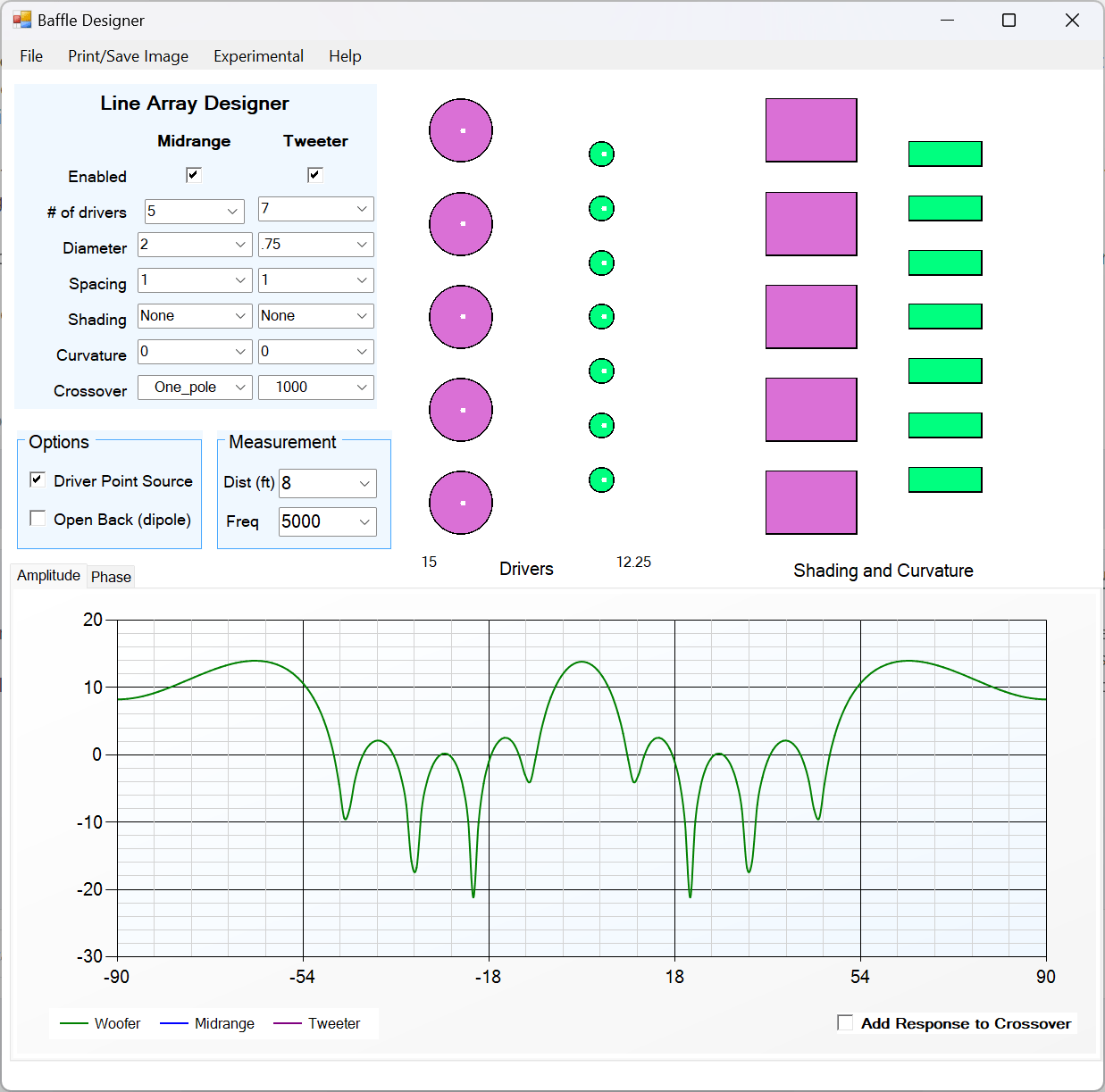
Task: Click the Midrange legend entry
Action: click(207, 1023)
